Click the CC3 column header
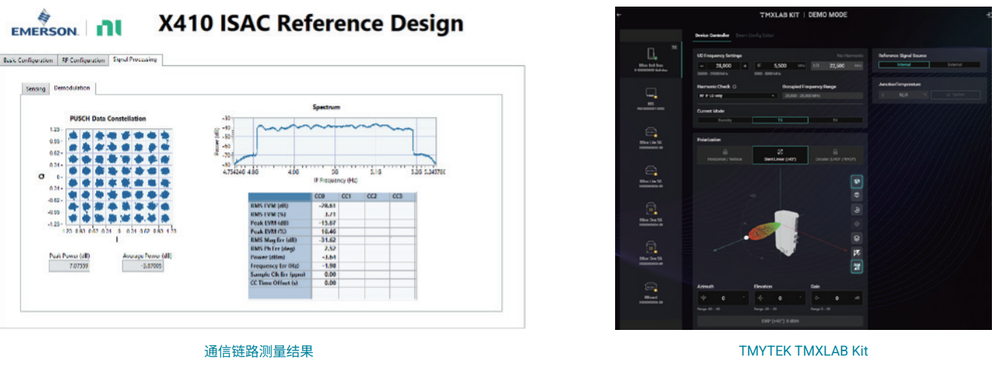The height and width of the screenshot is (371, 1000). [x=403, y=196]
